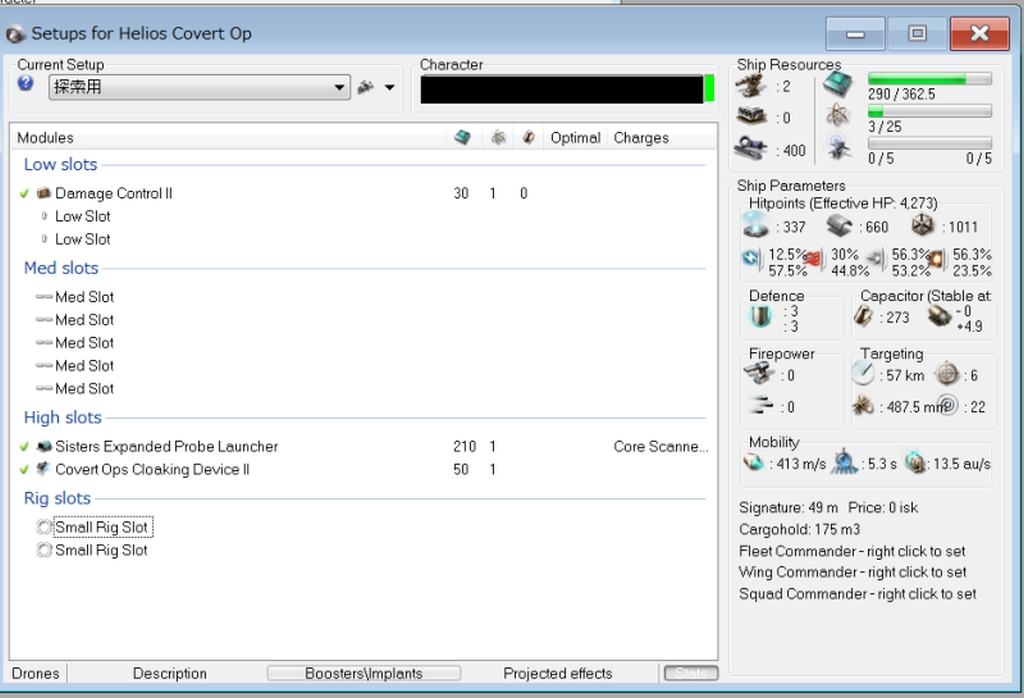Click Fleet Commander - right click to set
The image size is (1024, 698).
(852, 551)
